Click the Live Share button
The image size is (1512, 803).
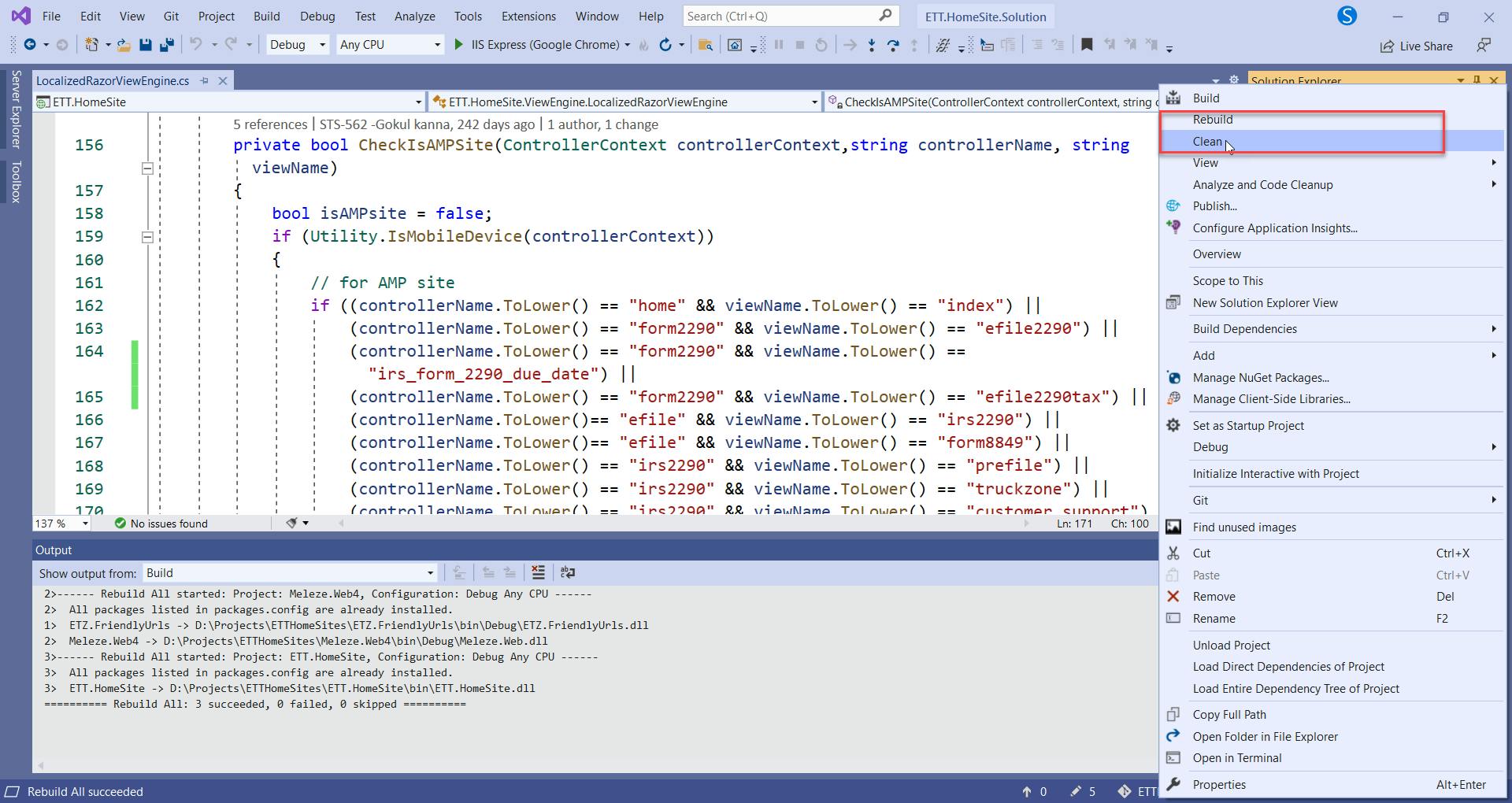[1416, 46]
